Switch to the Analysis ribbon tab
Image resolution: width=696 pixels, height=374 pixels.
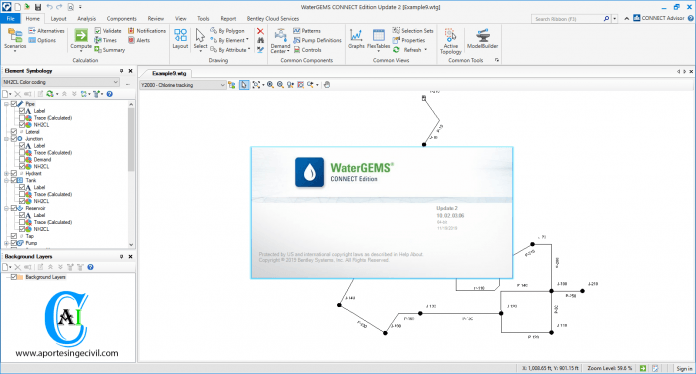(86, 19)
